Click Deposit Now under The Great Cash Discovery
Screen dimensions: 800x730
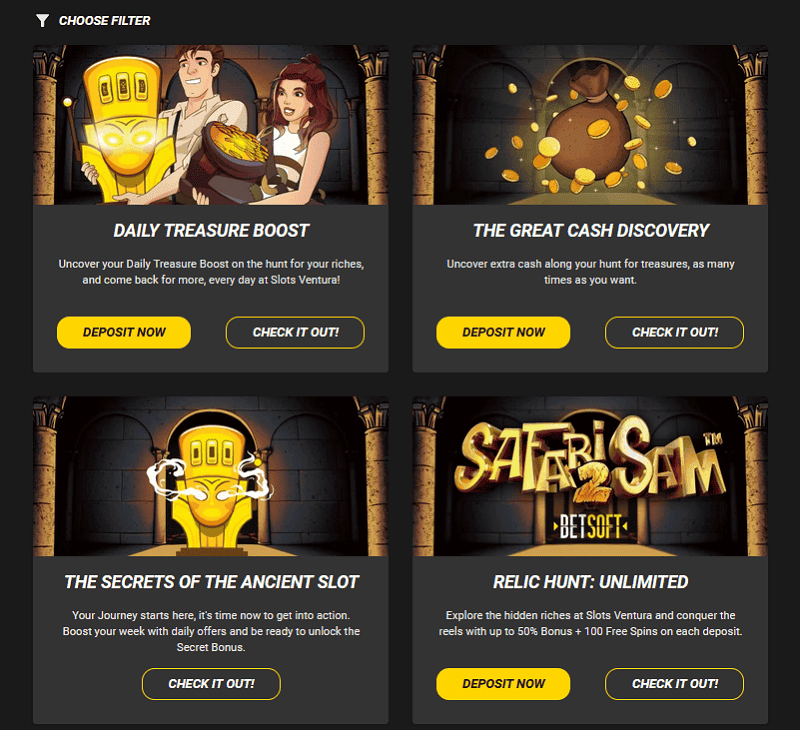(x=504, y=333)
